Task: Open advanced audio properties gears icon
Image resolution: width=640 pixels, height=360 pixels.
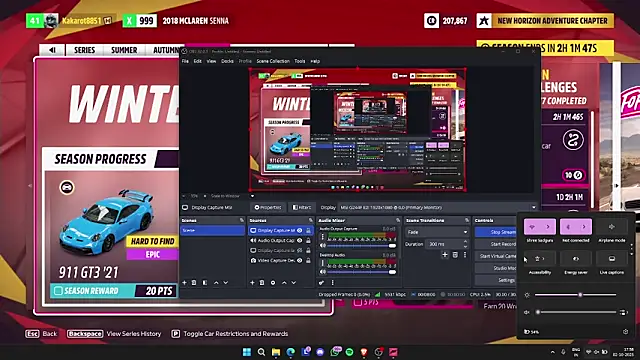Action: pyautogui.click(x=322, y=282)
